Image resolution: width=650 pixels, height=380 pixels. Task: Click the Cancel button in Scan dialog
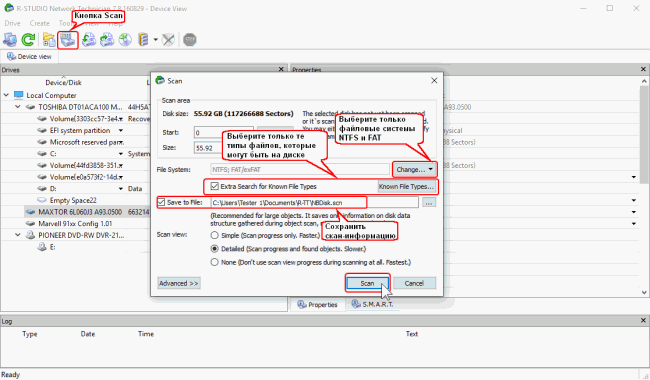[x=414, y=283]
